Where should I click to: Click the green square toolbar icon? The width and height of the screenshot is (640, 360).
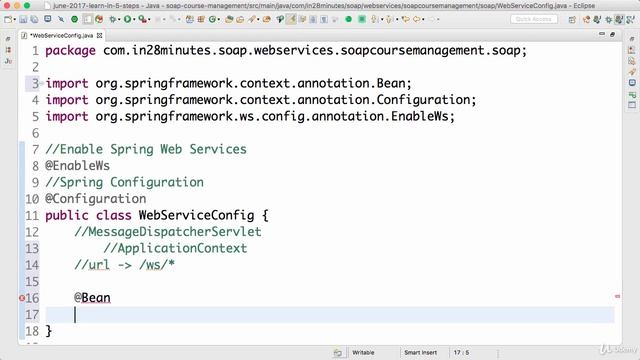[x=362, y=19]
